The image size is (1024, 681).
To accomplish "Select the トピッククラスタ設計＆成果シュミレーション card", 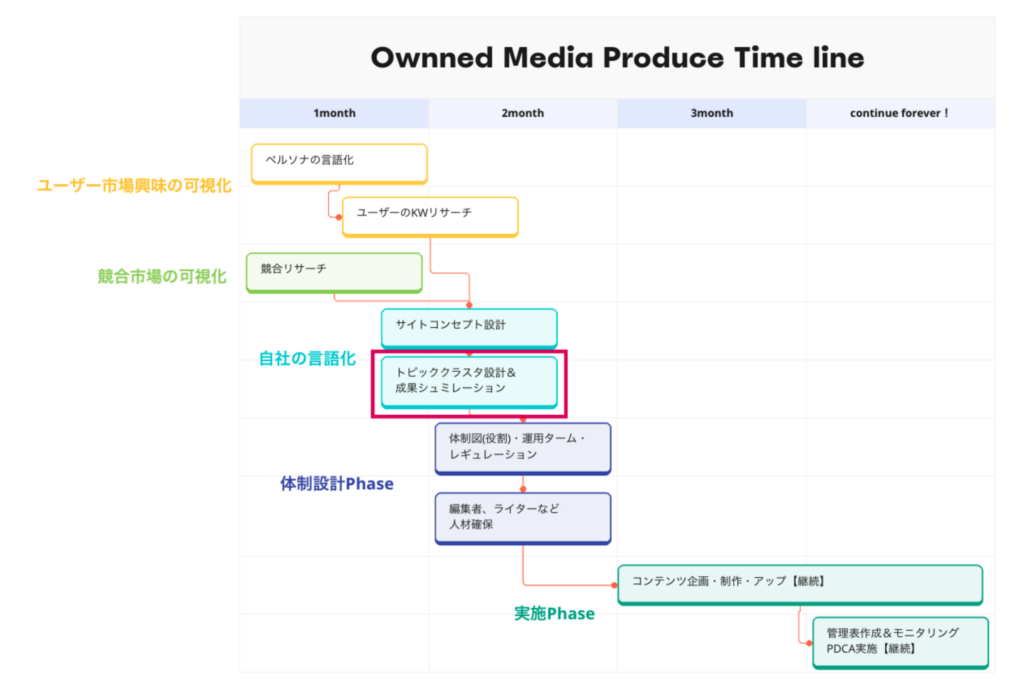I will coord(469,382).
